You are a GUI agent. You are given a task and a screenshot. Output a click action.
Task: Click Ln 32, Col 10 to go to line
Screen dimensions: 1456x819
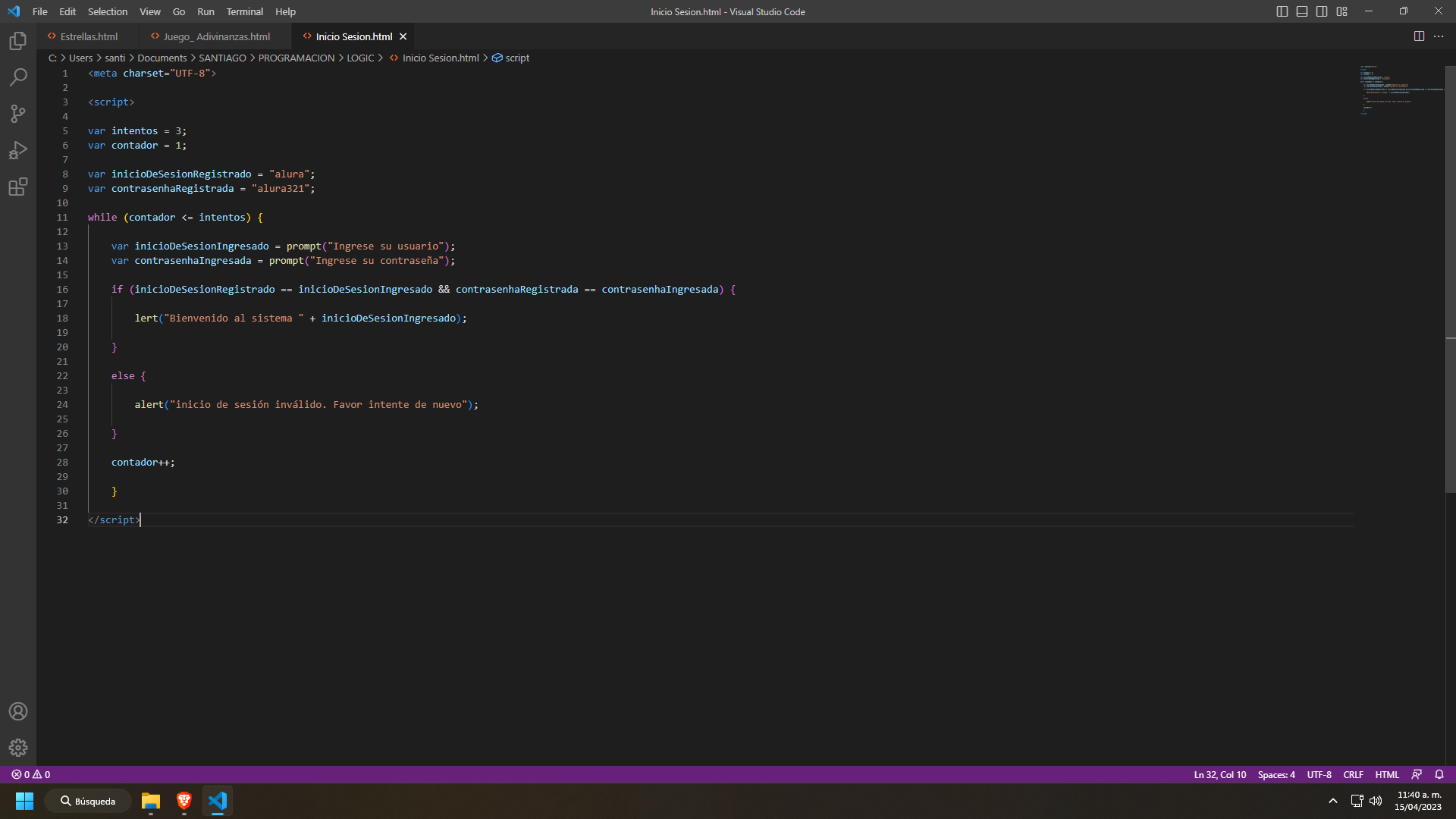(1220, 774)
